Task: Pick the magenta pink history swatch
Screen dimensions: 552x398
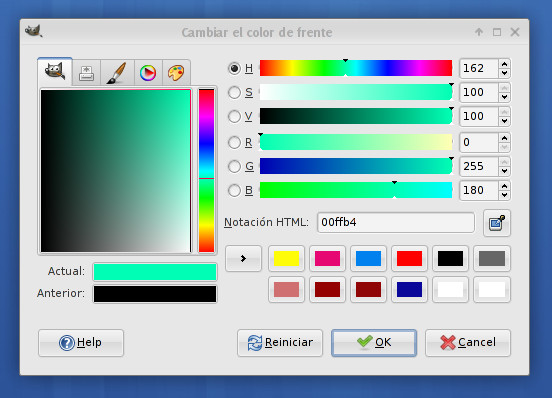Action: [x=327, y=259]
